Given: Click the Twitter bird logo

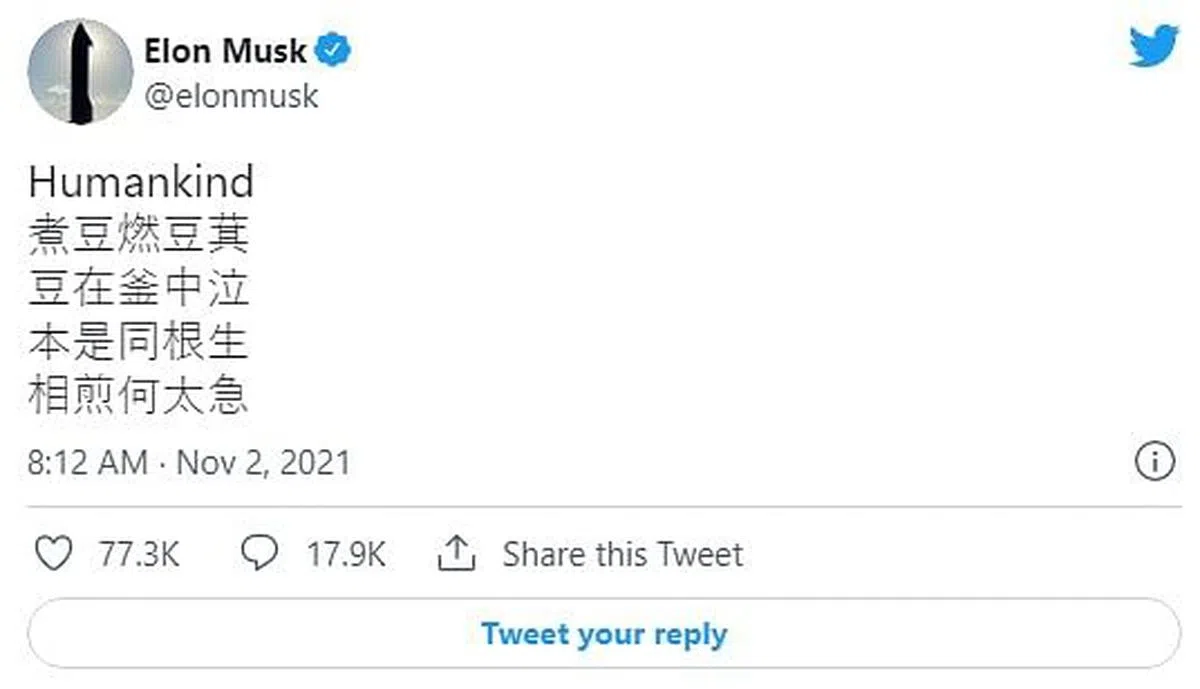Looking at the screenshot, I should 1153,46.
